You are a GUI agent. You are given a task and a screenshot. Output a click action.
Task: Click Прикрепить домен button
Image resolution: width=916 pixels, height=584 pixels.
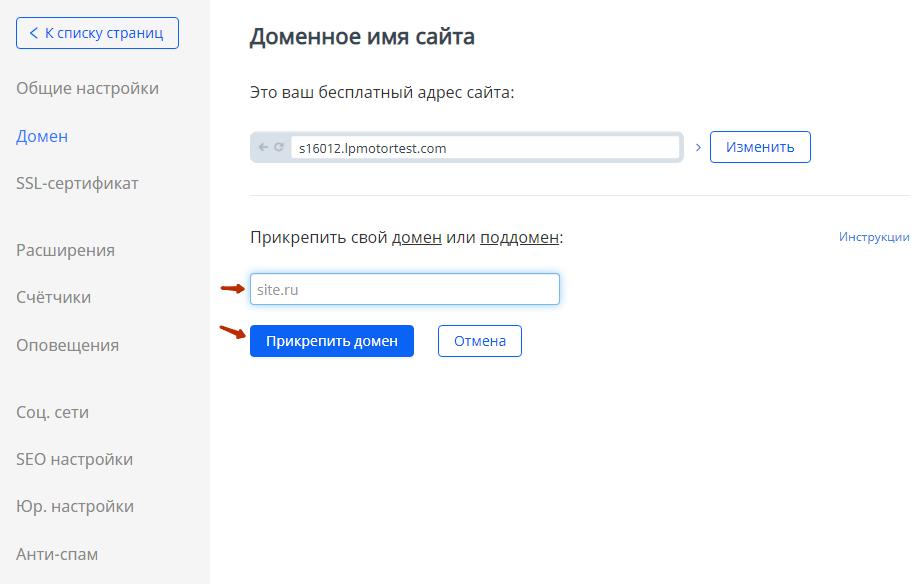332,341
